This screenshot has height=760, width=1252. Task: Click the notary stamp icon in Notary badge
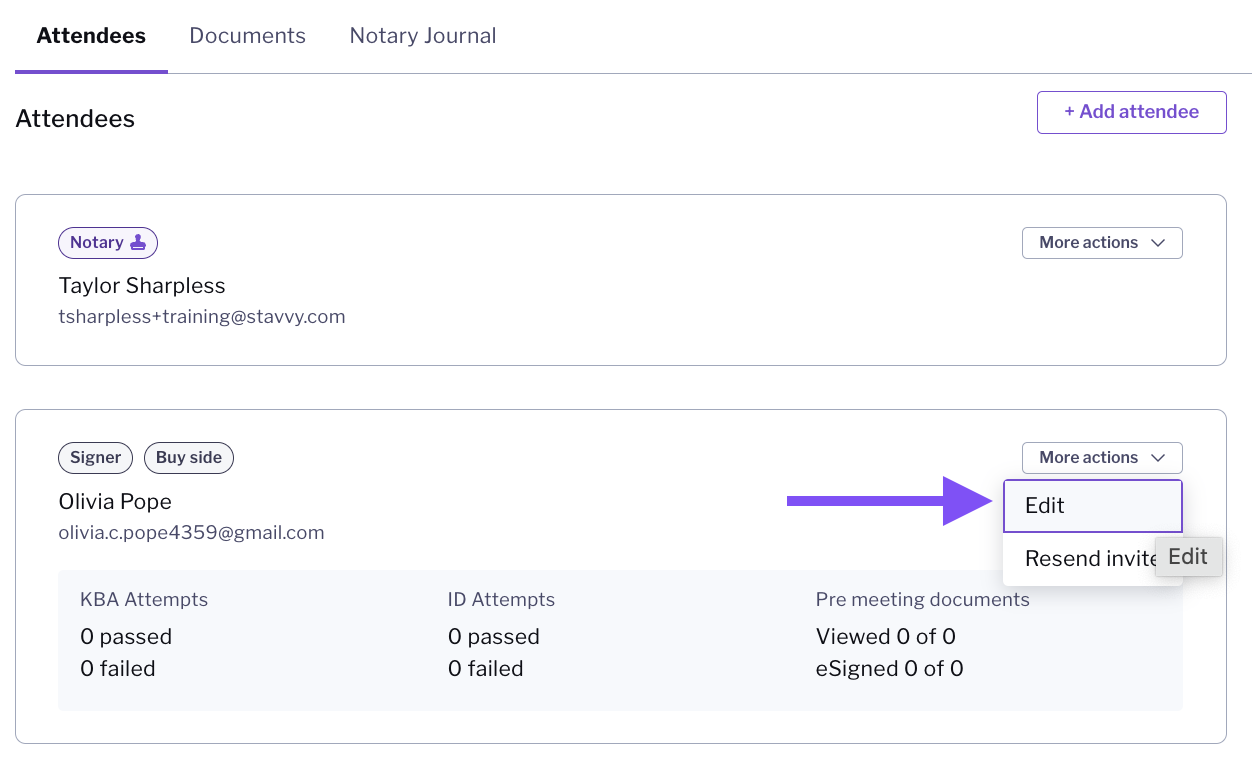coord(138,242)
